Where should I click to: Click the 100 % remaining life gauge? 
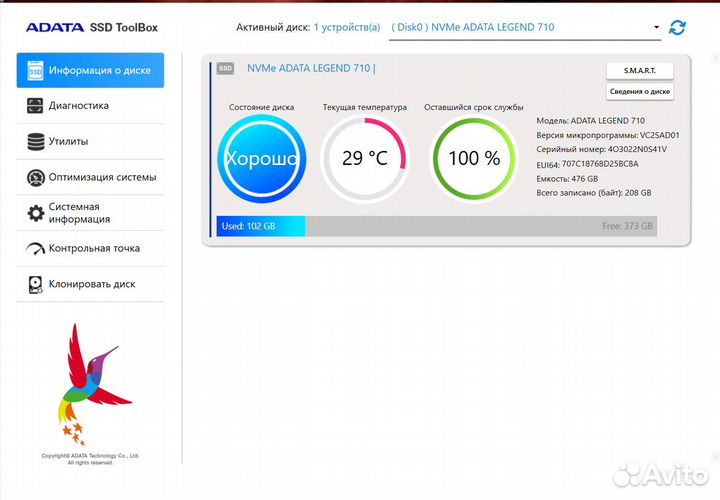click(x=473, y=158)
